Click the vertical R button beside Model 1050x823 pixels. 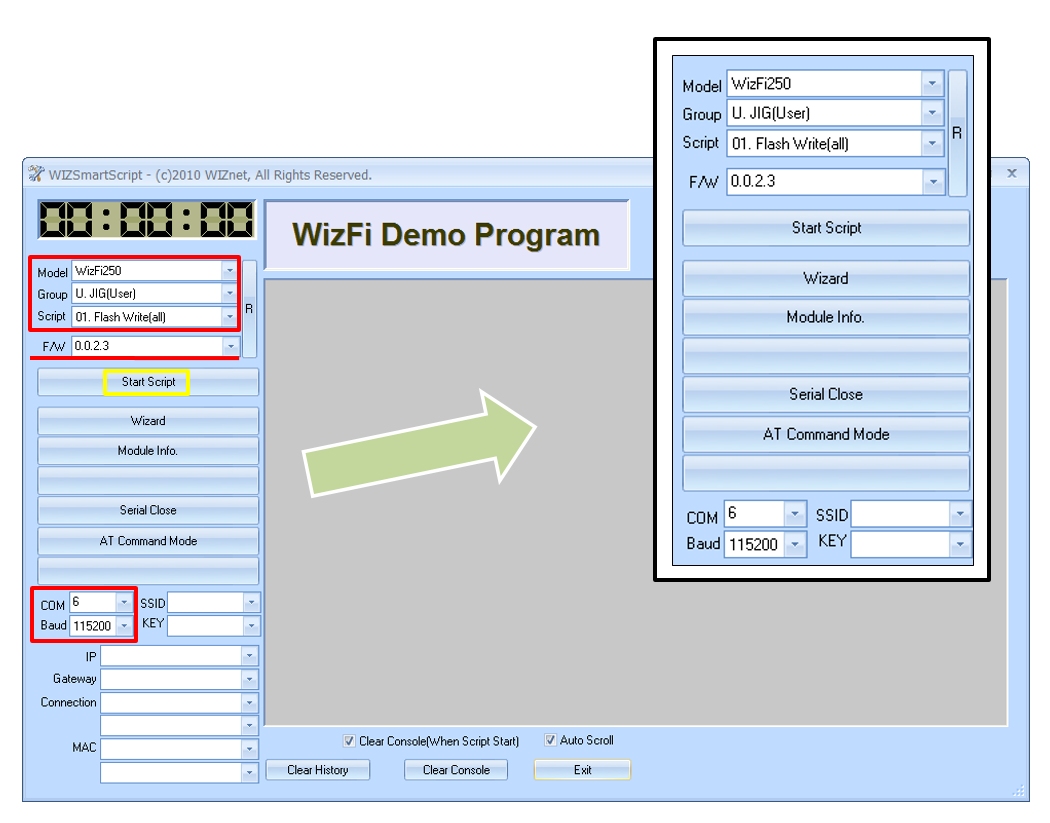click(249, 309)
